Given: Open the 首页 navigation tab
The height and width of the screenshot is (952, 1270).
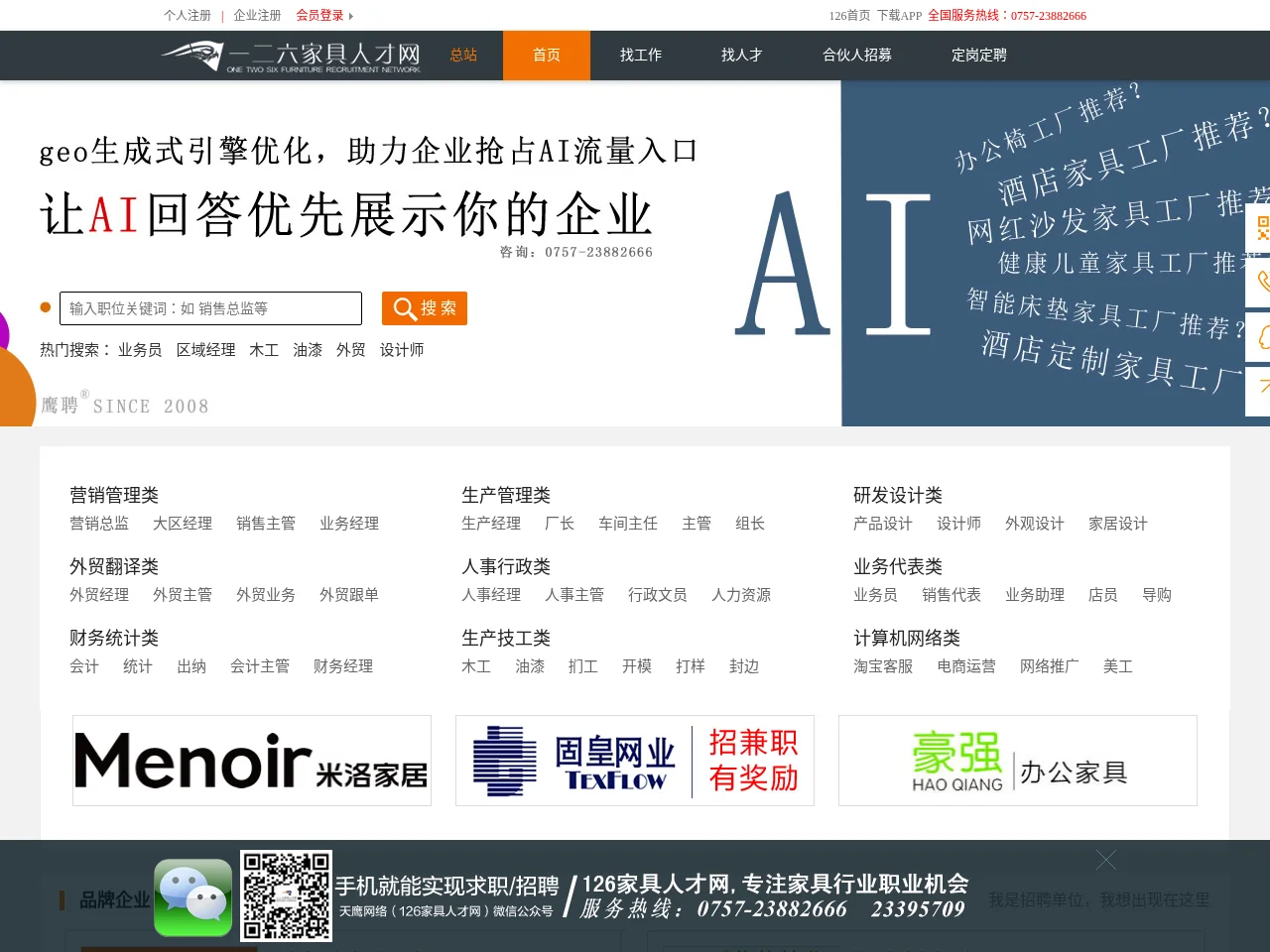Looking at the screenshot, I should click(547, 56).
